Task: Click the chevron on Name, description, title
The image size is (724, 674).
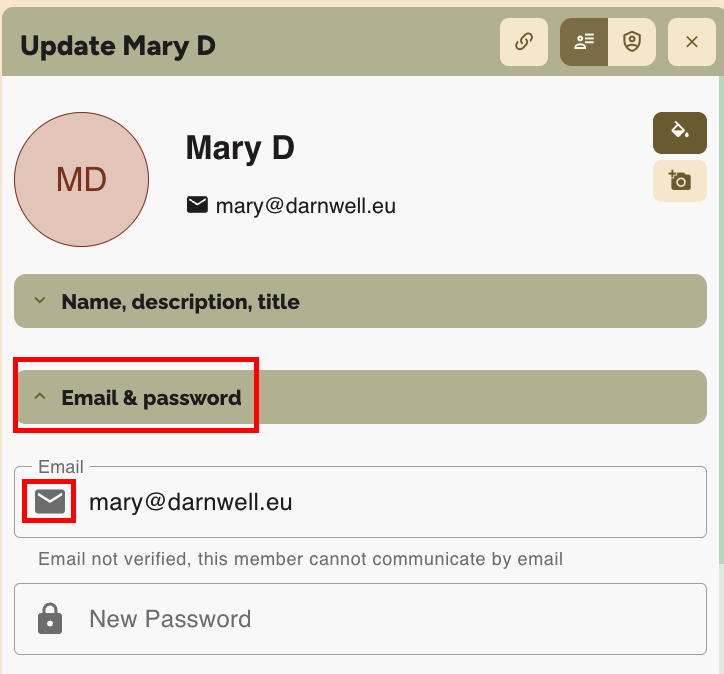Action: point(40,301)
